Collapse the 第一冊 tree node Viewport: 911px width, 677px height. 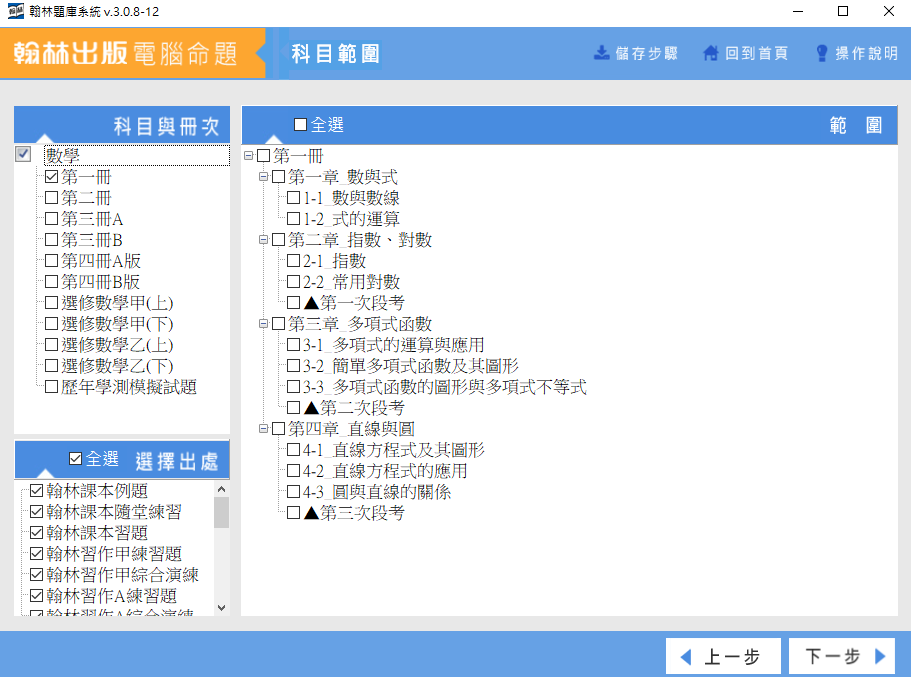(x=249, y=156)
